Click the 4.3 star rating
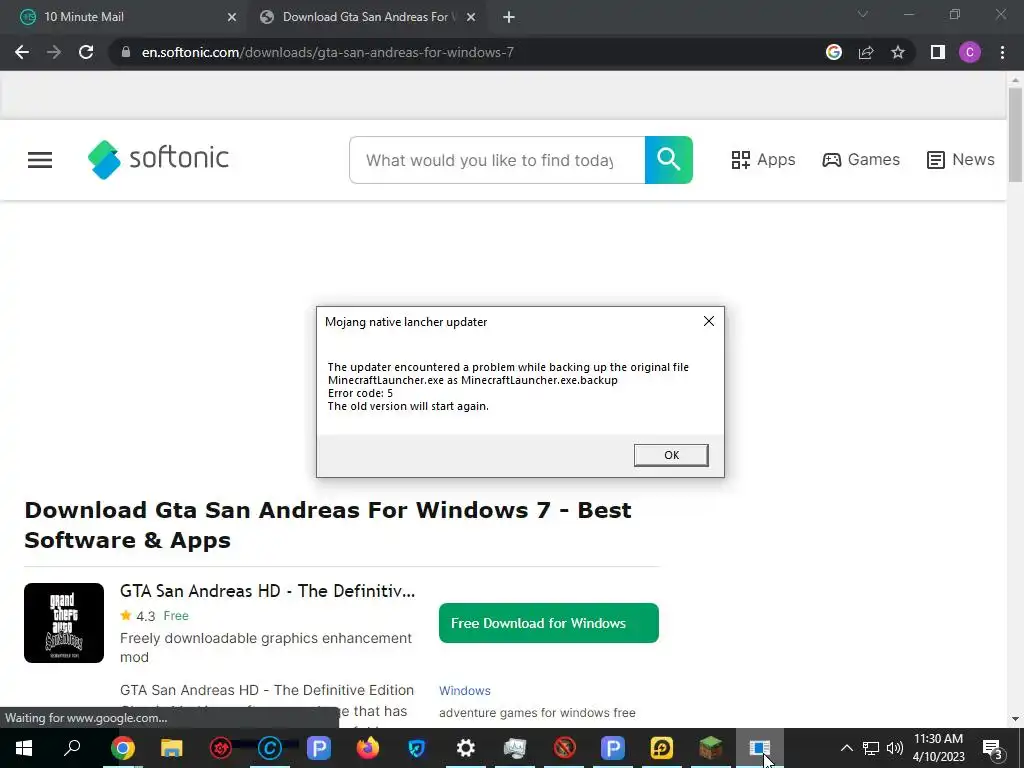 pos(138,616)
